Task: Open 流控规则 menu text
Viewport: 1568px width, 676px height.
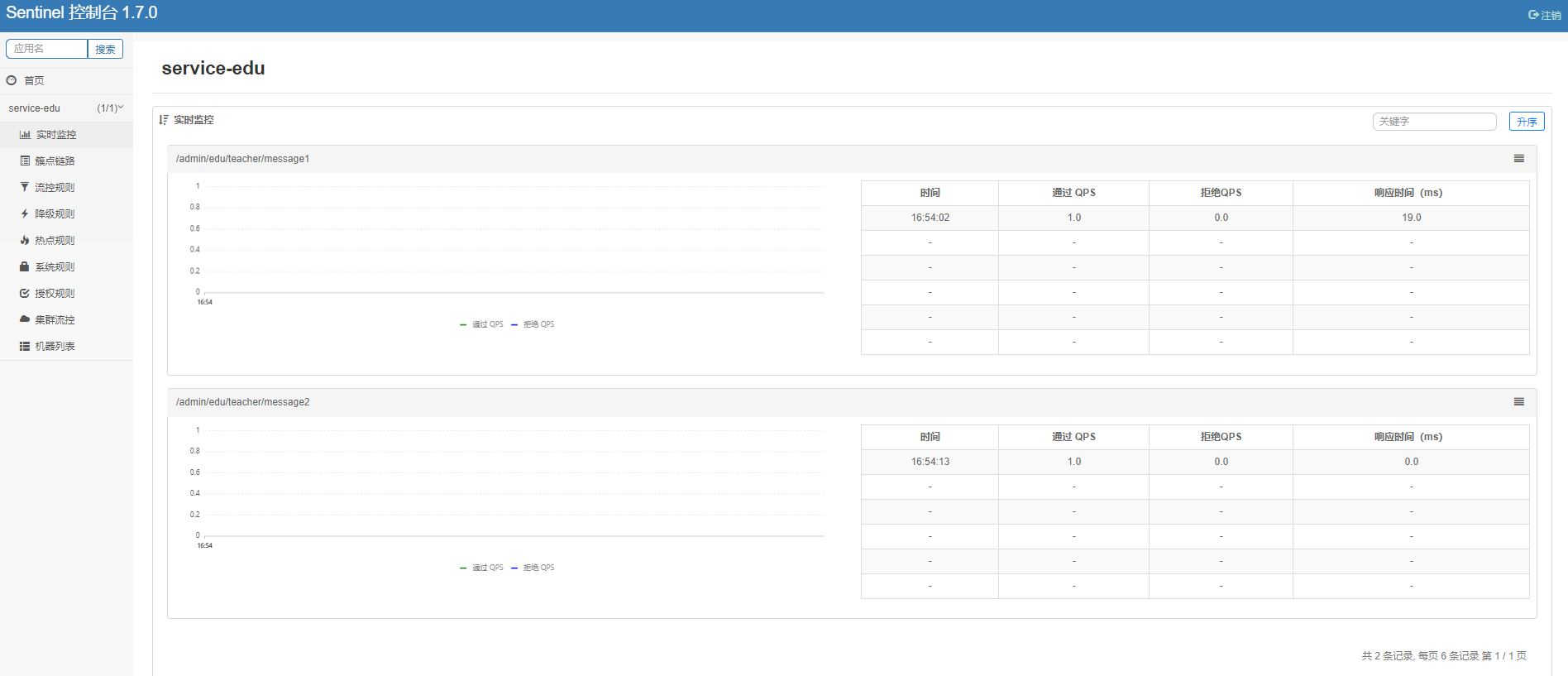Action: (55, 187)
